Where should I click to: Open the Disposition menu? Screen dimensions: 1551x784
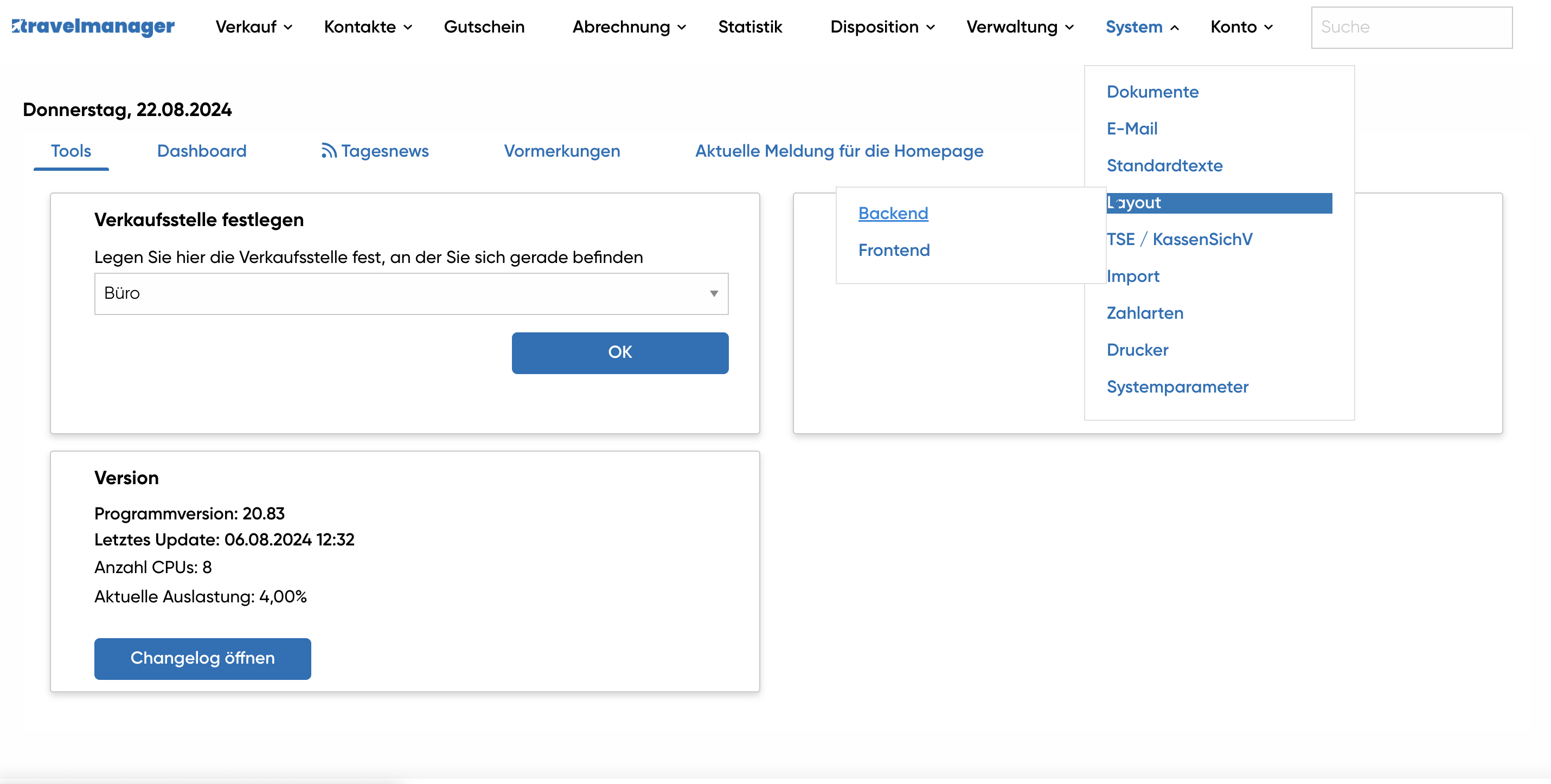[882, 27]
